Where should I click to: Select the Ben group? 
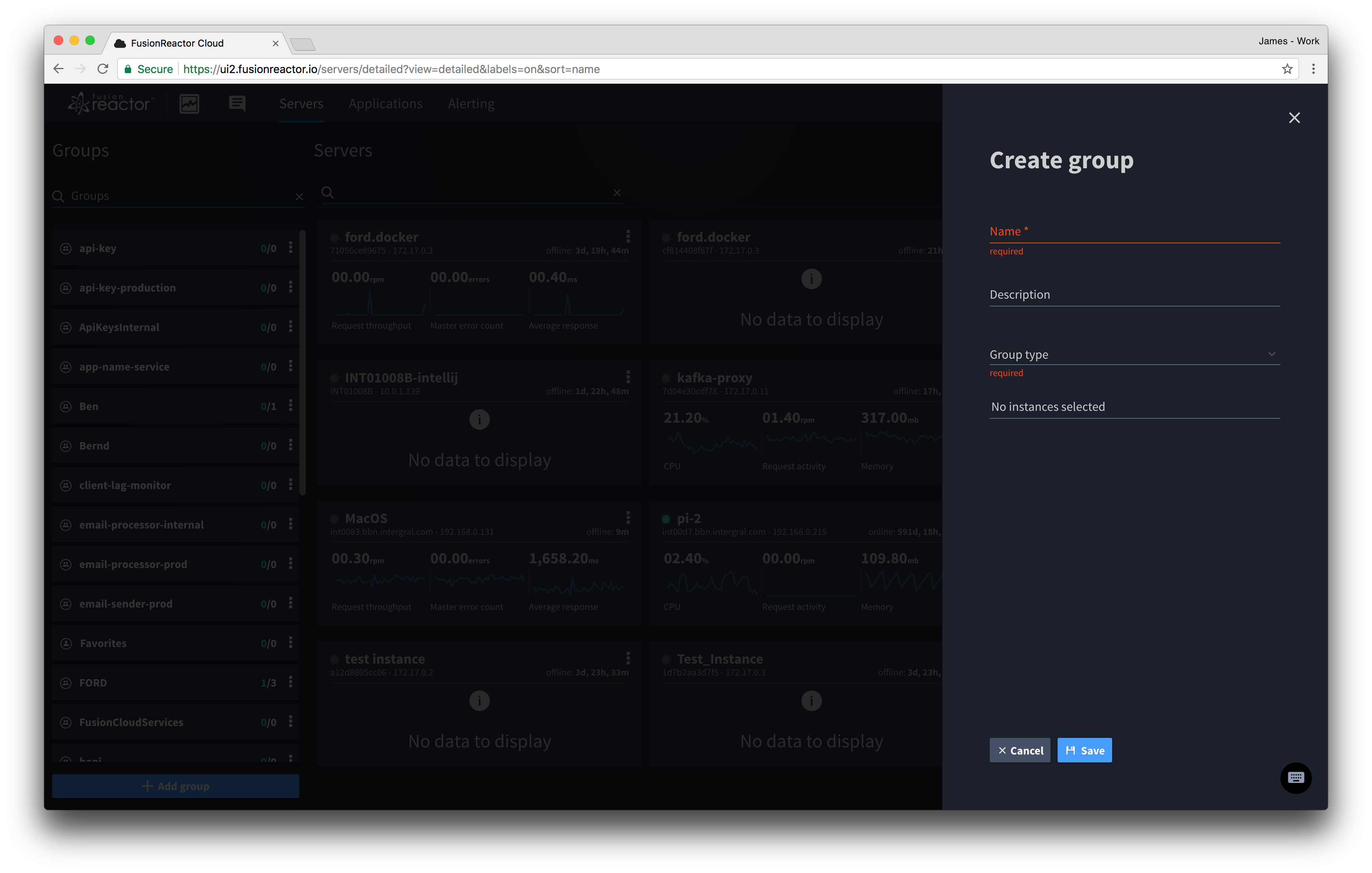[x=175, y=406]
